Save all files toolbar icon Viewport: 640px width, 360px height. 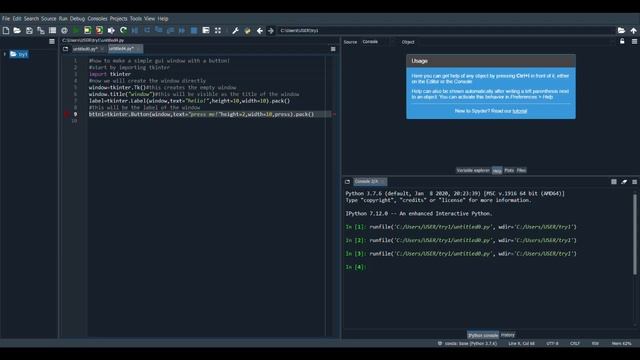41,31
